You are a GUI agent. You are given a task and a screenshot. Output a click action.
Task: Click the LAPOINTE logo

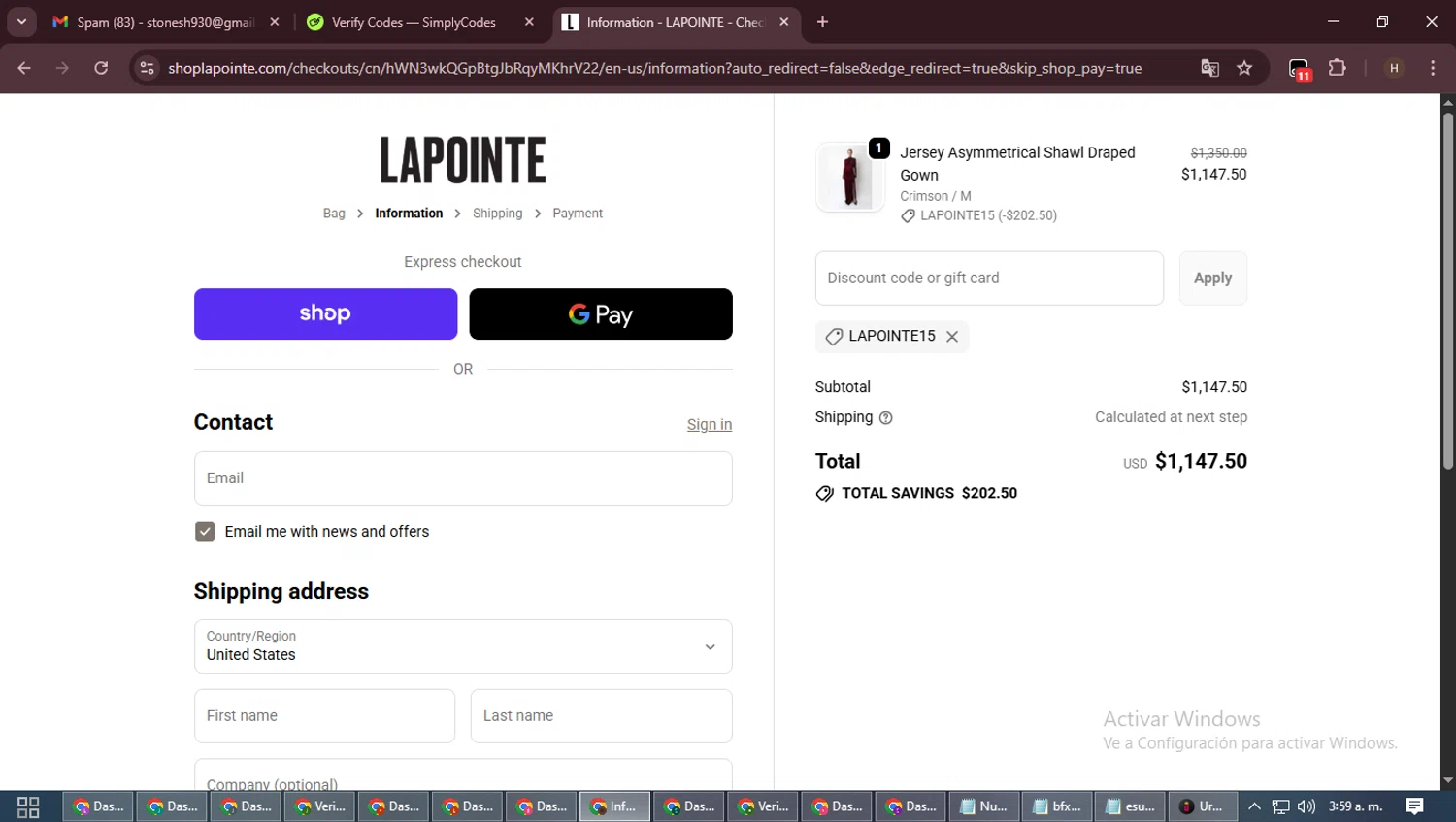(463, 160)
